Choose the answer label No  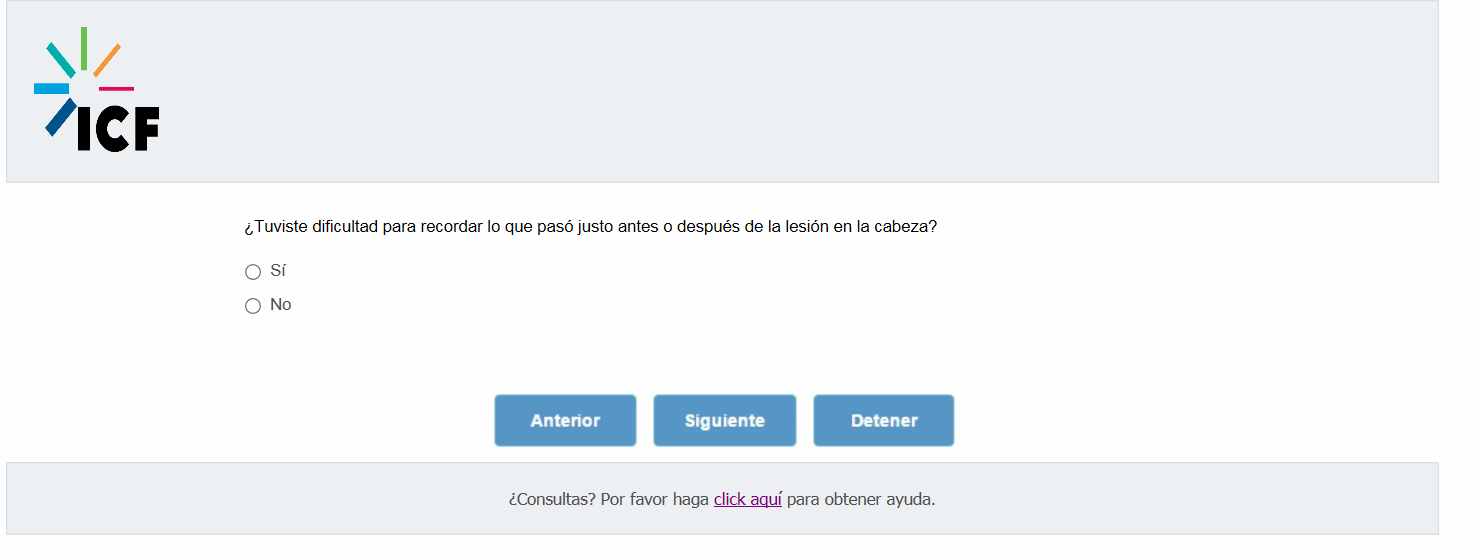[281, 305]
